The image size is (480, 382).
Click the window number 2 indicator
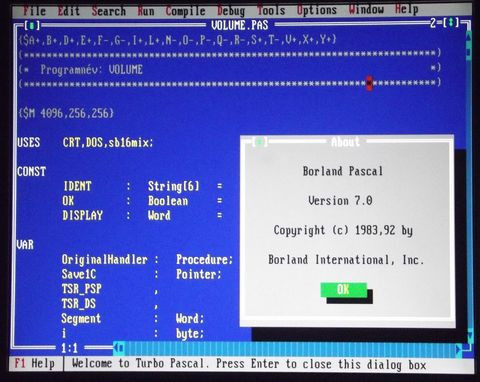pos(433,23)
